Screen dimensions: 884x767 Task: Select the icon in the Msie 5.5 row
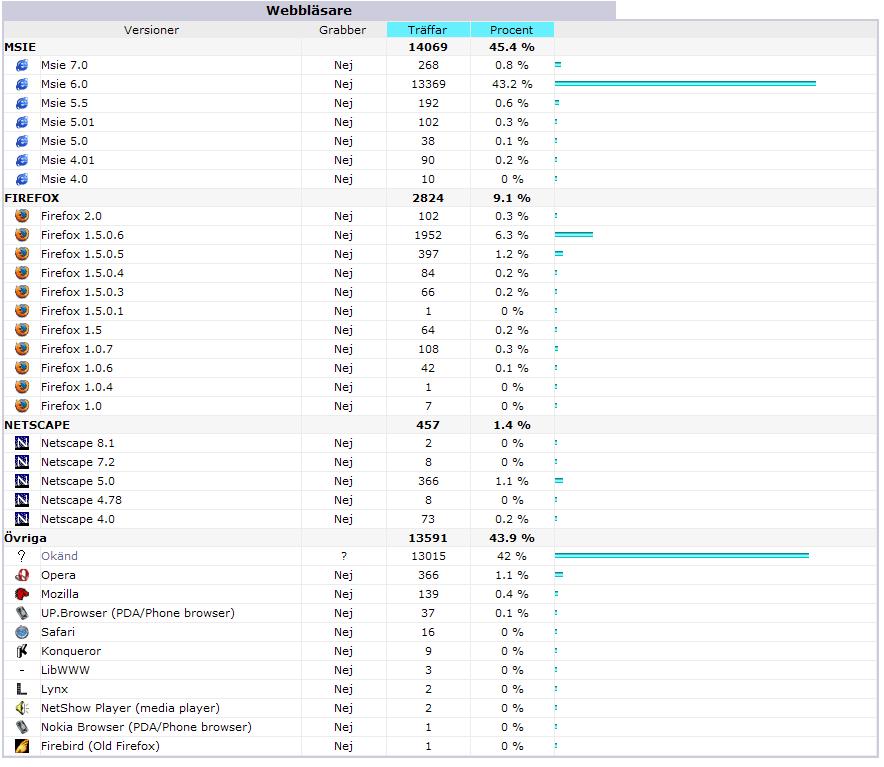(x=22, y=103)
